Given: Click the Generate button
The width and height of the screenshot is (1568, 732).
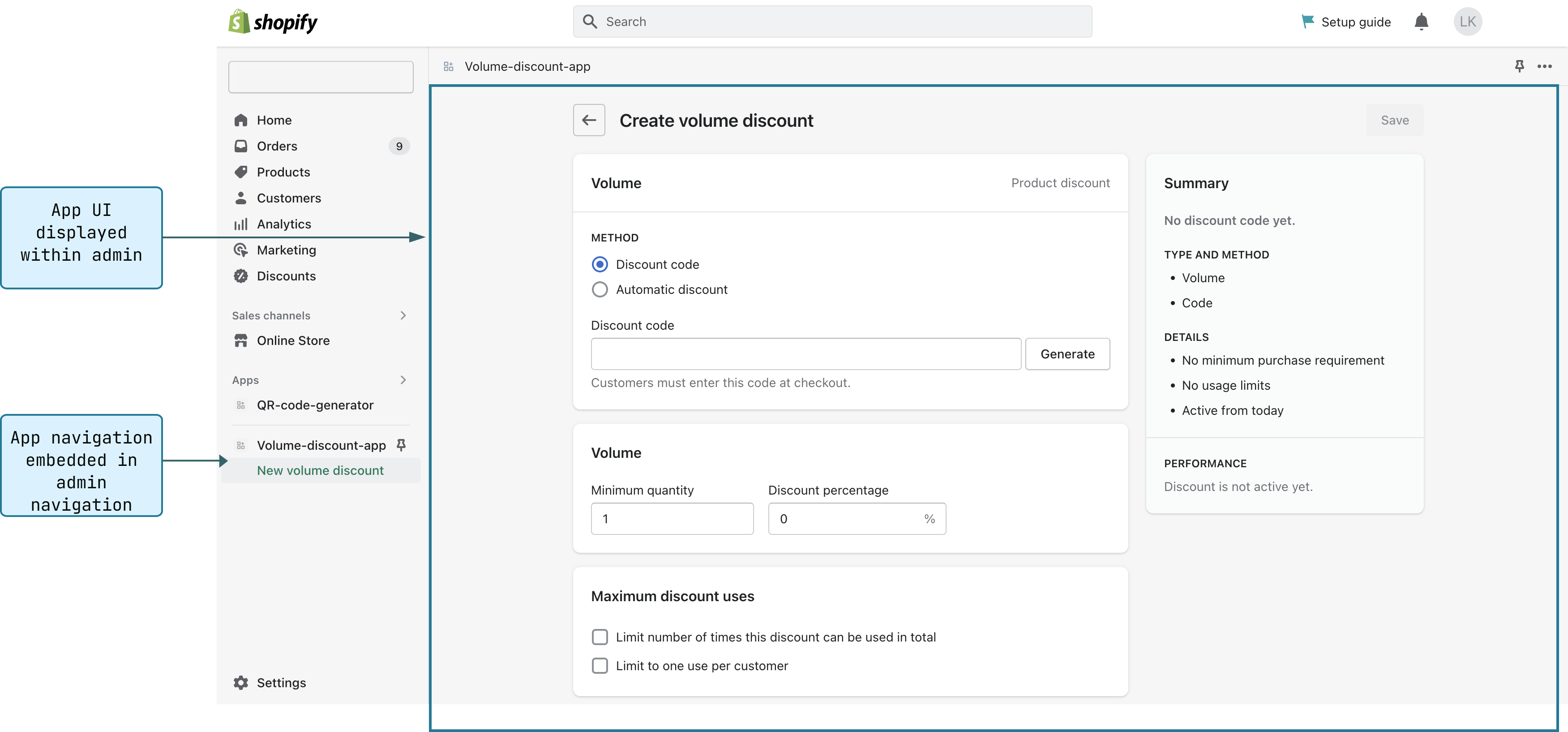Looking at the screenshot, I should coord(1067,354).
